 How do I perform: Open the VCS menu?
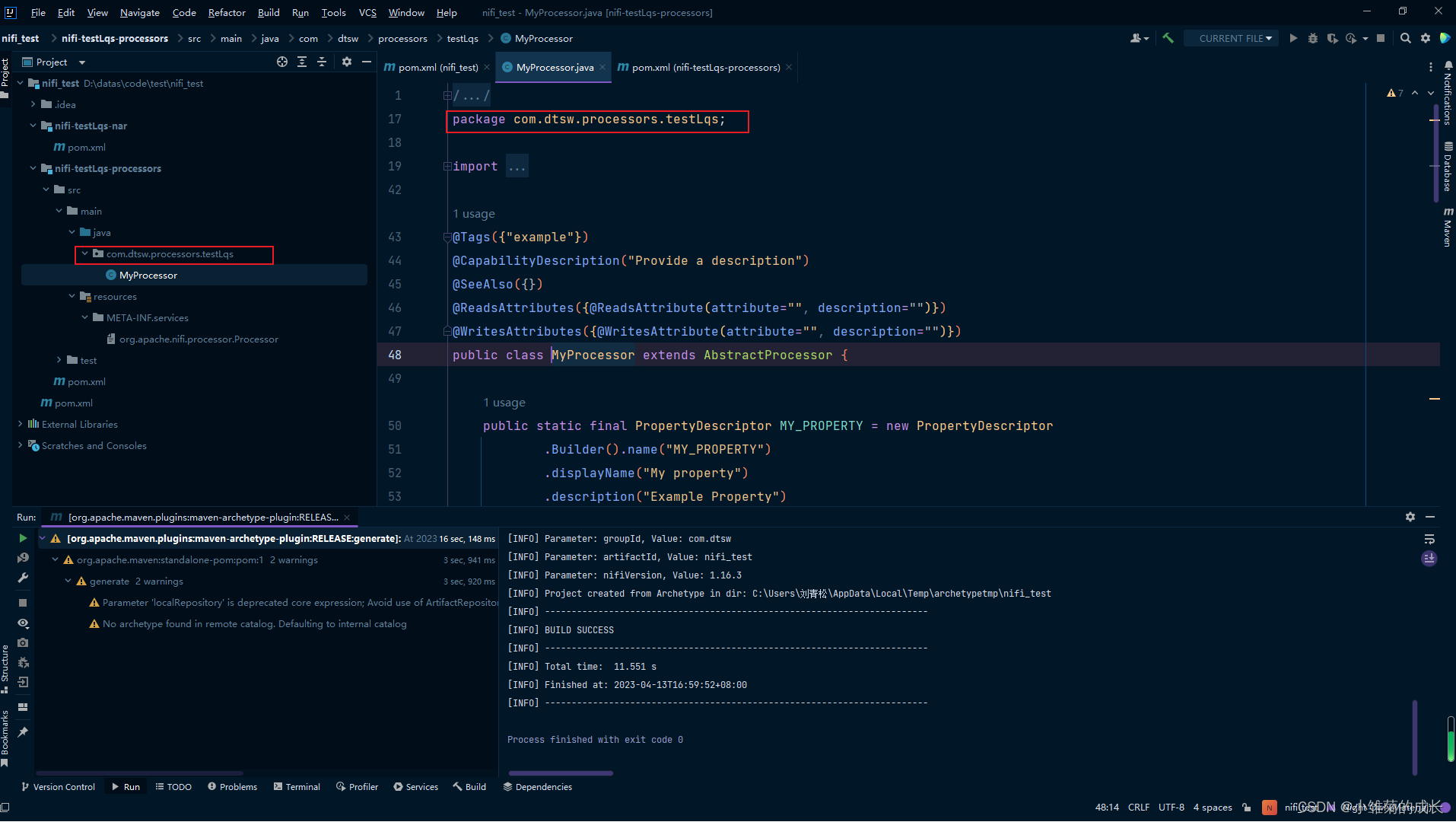(367, 12)
